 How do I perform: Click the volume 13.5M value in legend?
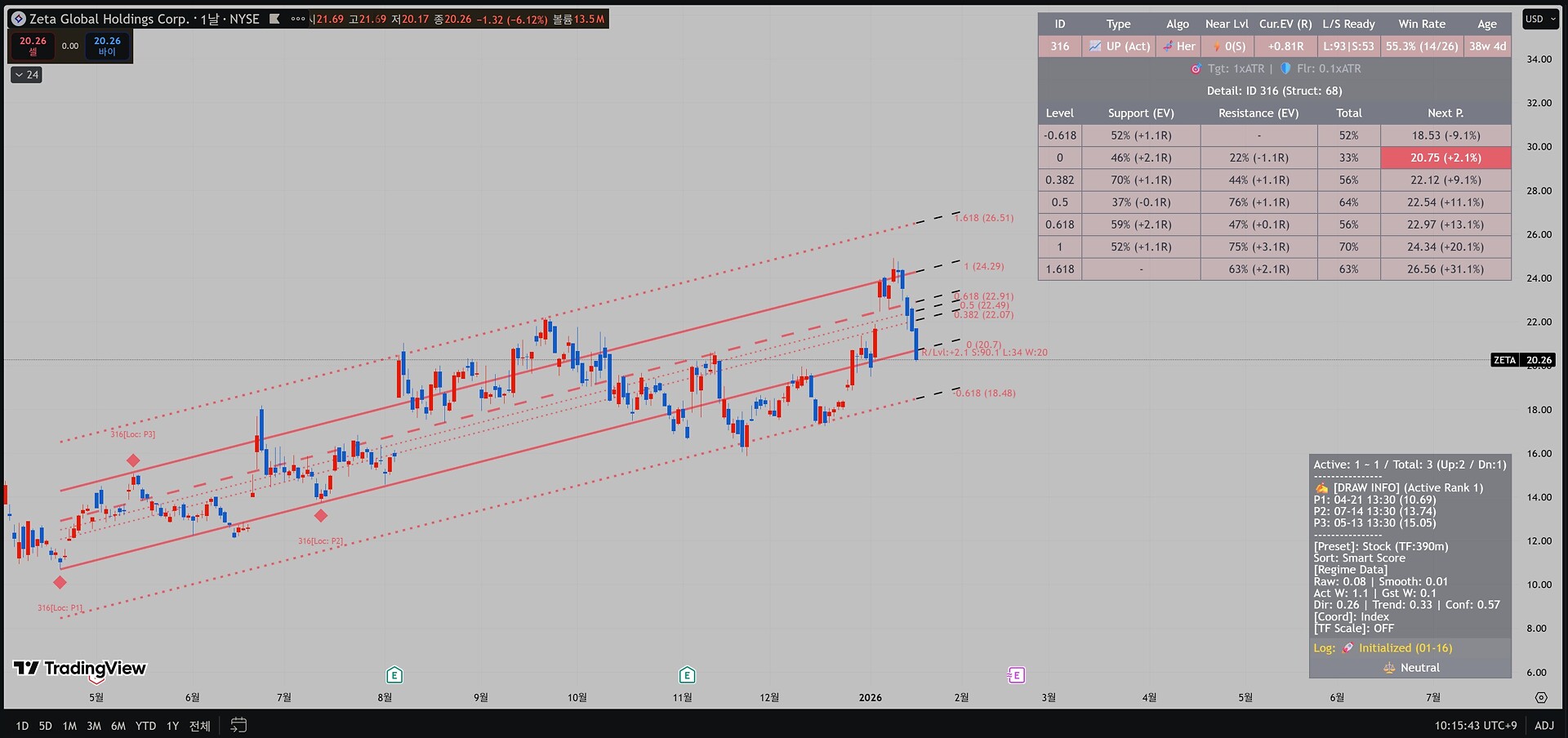(x=589, y=19)
